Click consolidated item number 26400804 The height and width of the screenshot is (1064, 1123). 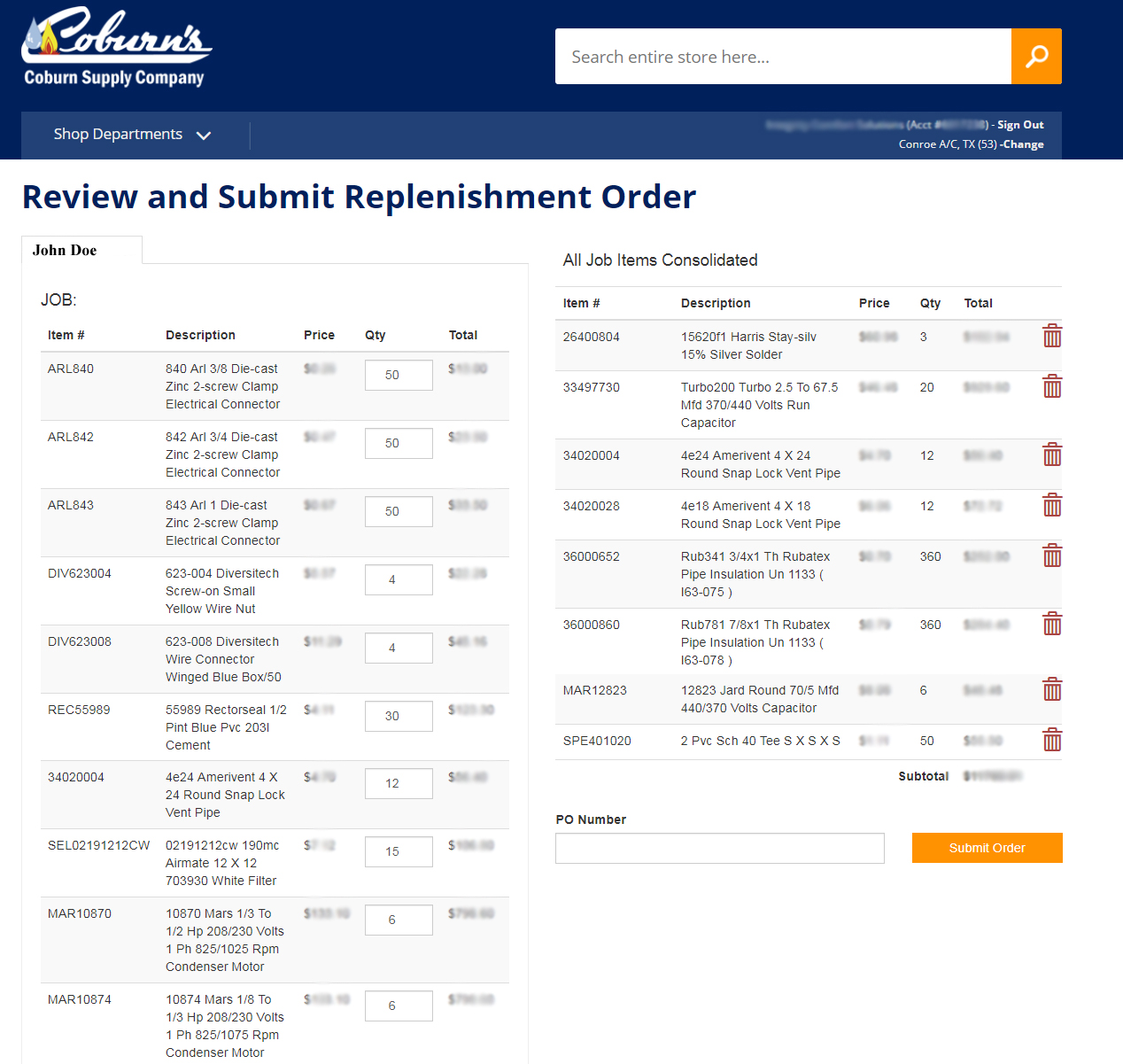click(592, 337)
